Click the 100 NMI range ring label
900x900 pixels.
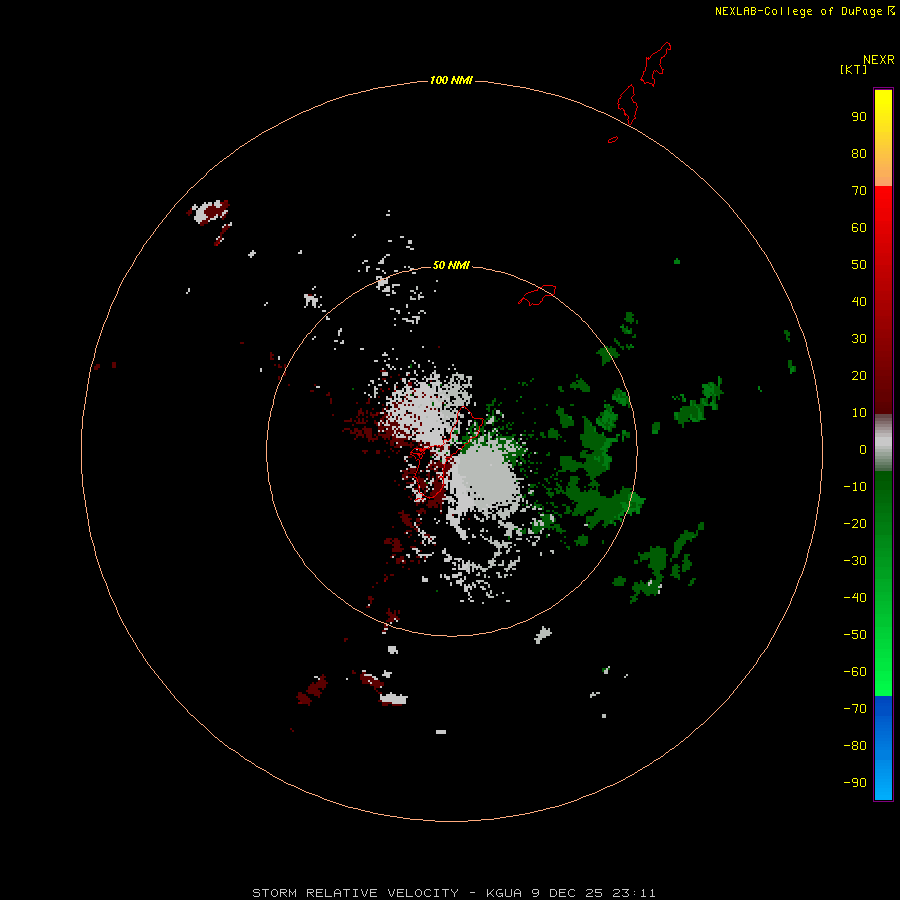point(451,80)
